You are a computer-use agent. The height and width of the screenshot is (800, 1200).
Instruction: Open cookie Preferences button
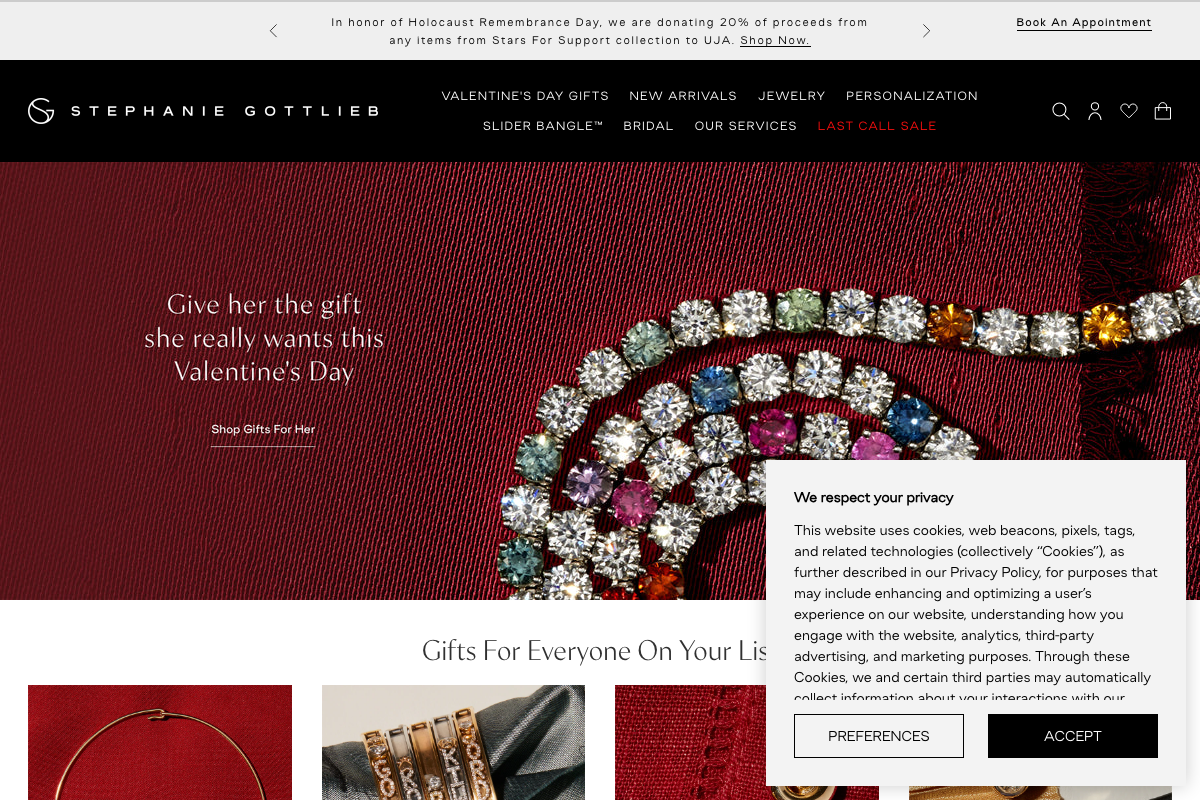point(879,736)
